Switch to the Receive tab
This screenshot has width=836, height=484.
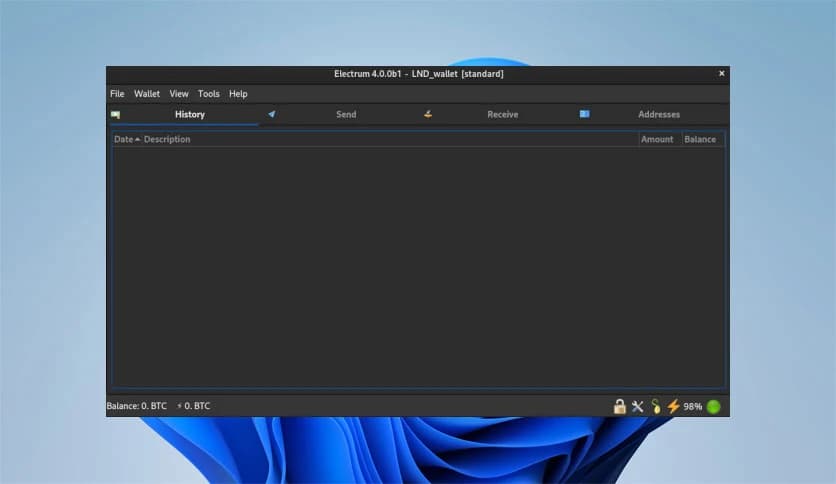496,115
